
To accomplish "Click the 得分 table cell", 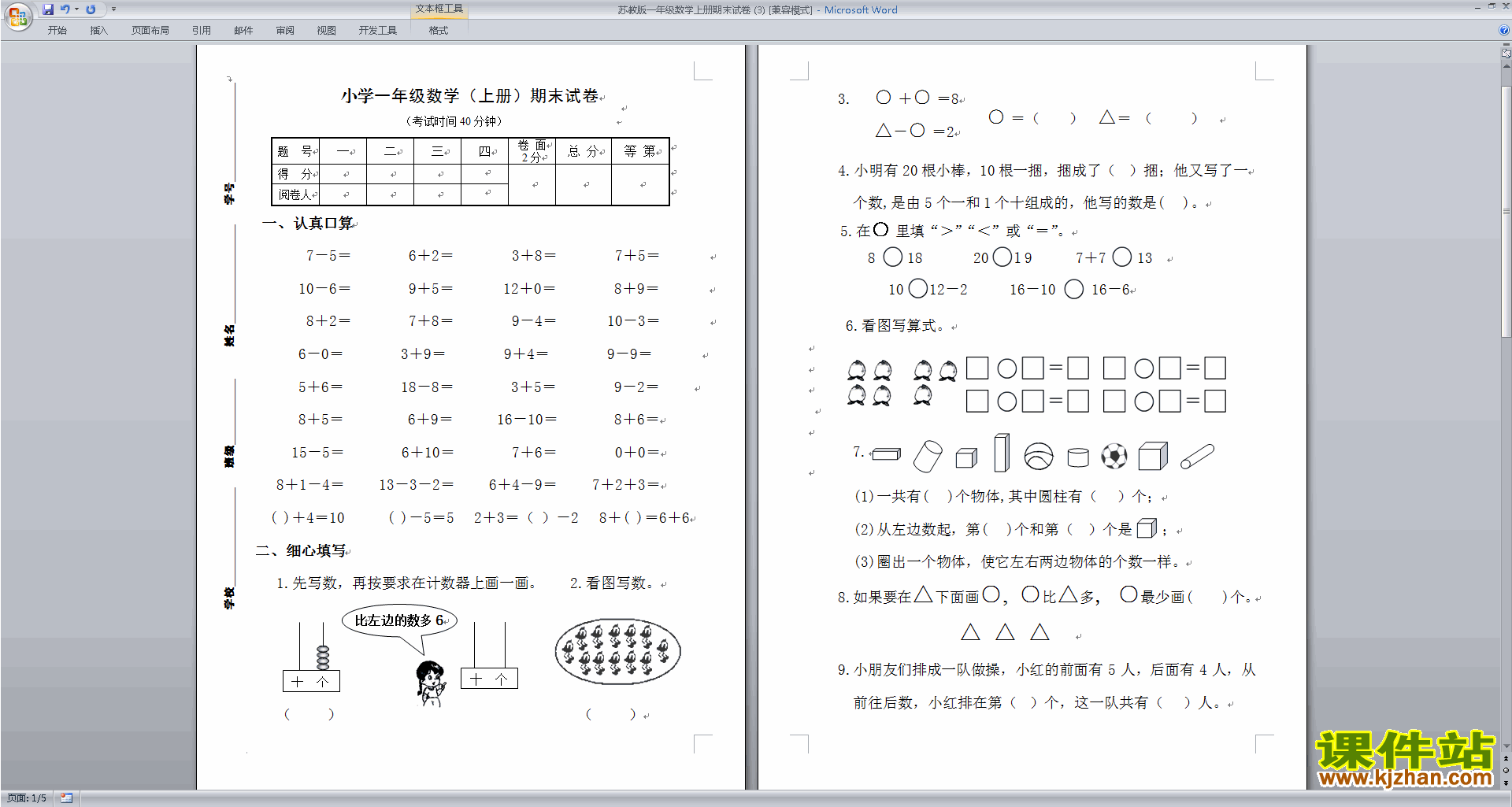I will tap(295, 174).
